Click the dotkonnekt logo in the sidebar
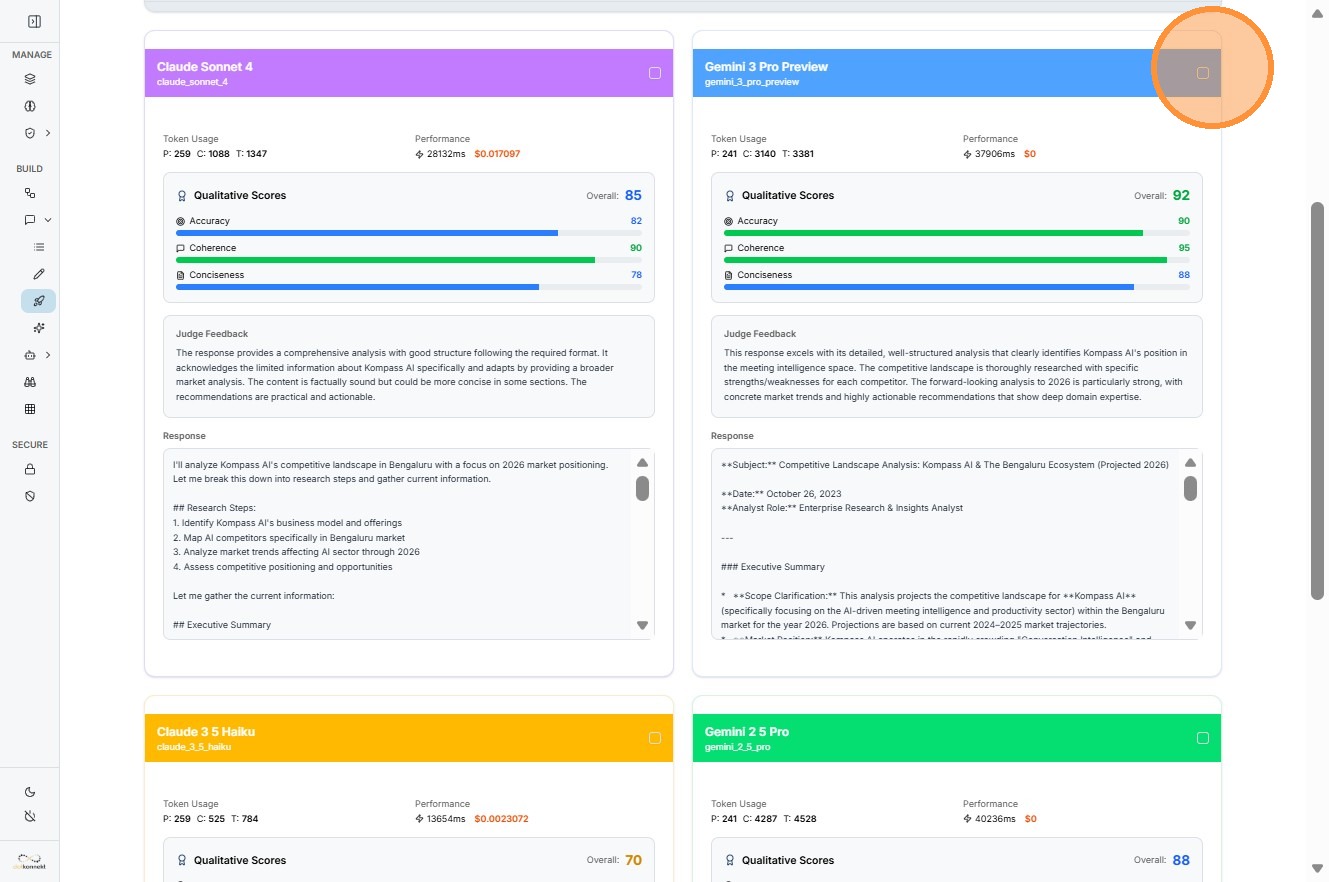 (x=30, y=861)
